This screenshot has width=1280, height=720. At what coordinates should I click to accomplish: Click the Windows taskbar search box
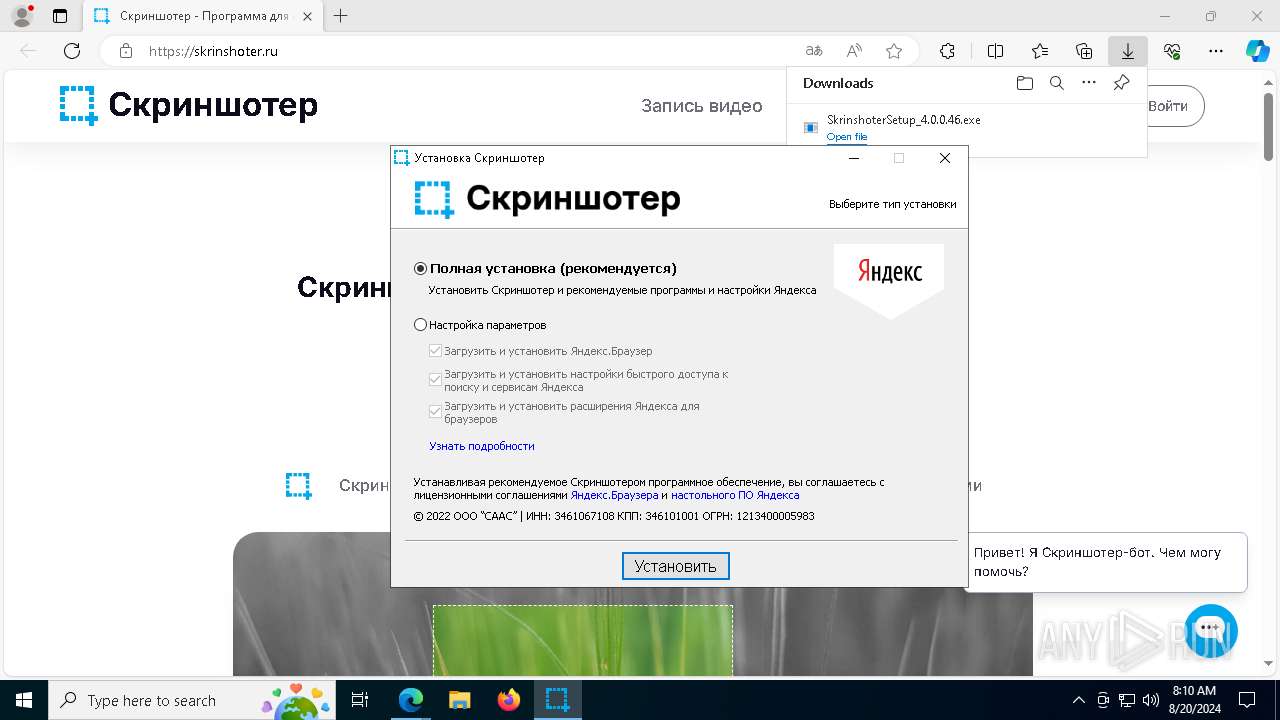point(190,700)
